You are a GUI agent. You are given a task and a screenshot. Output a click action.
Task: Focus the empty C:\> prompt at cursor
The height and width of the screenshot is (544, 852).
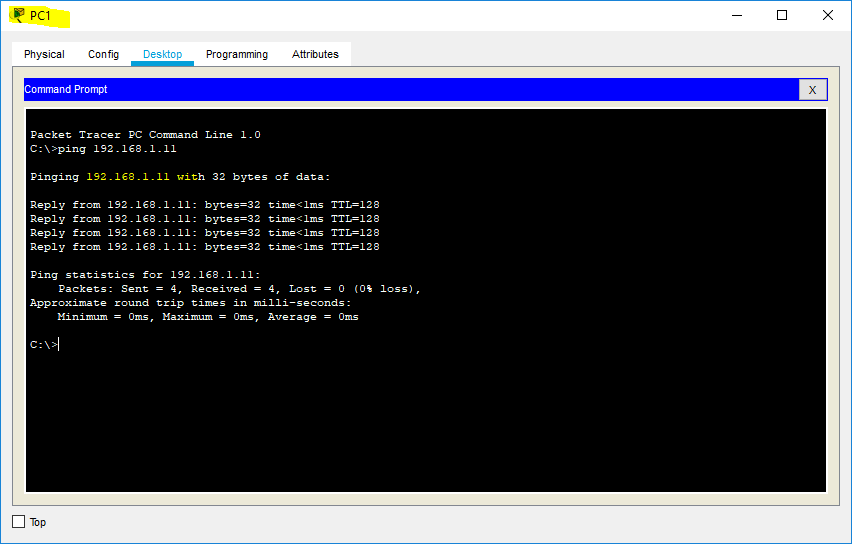click(59, 345)
